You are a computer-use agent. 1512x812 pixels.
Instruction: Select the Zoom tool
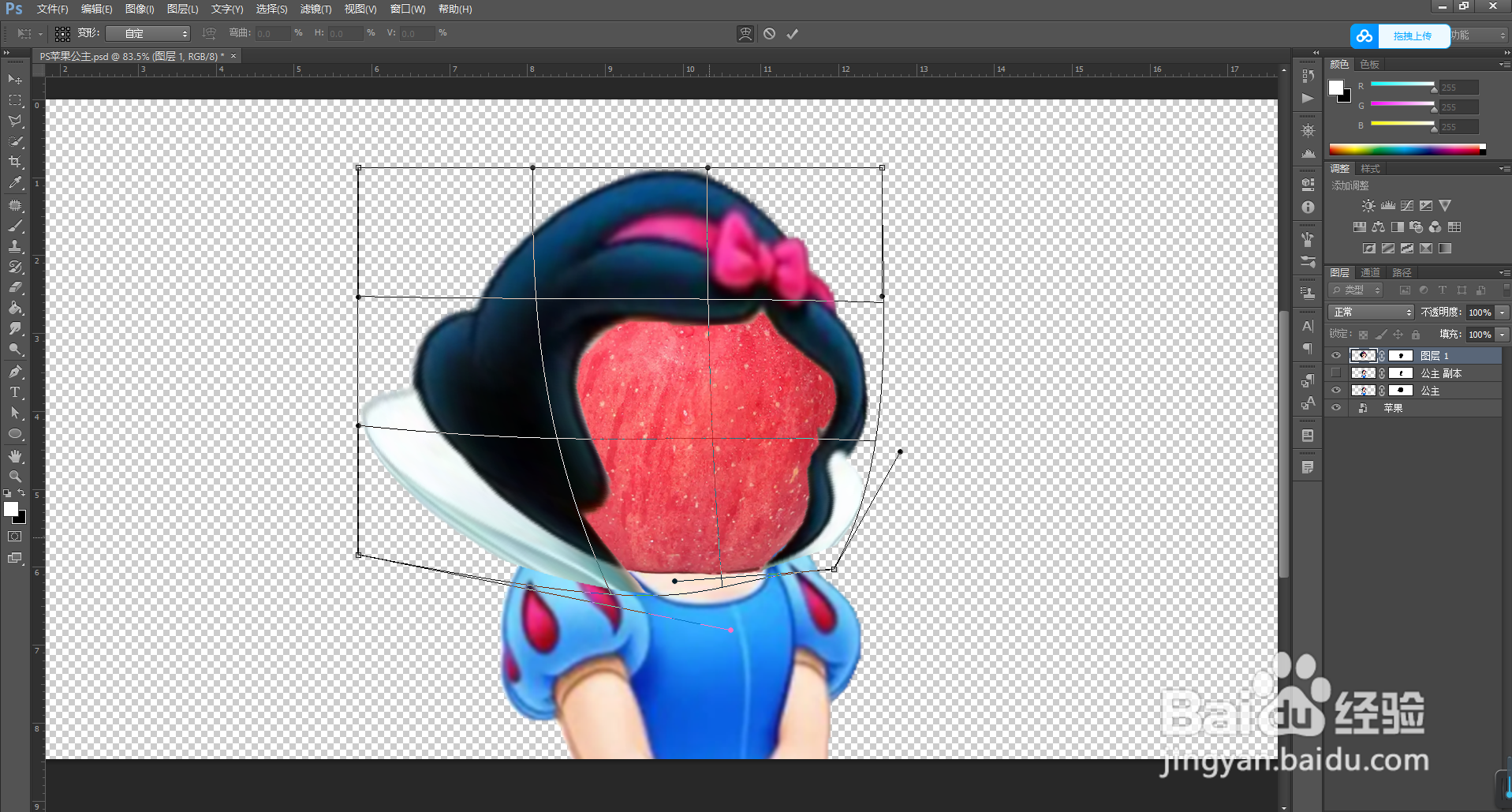15,477
